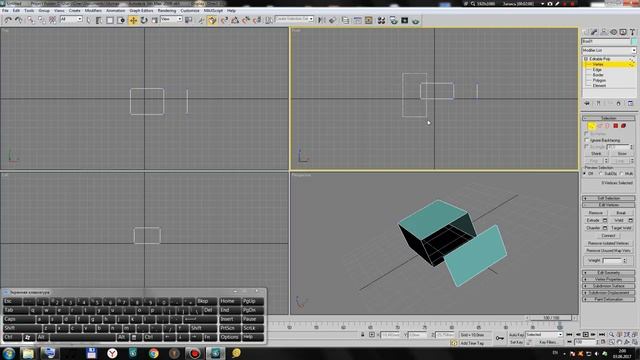Open the selection filter All dropdown

tap(71, 19)
